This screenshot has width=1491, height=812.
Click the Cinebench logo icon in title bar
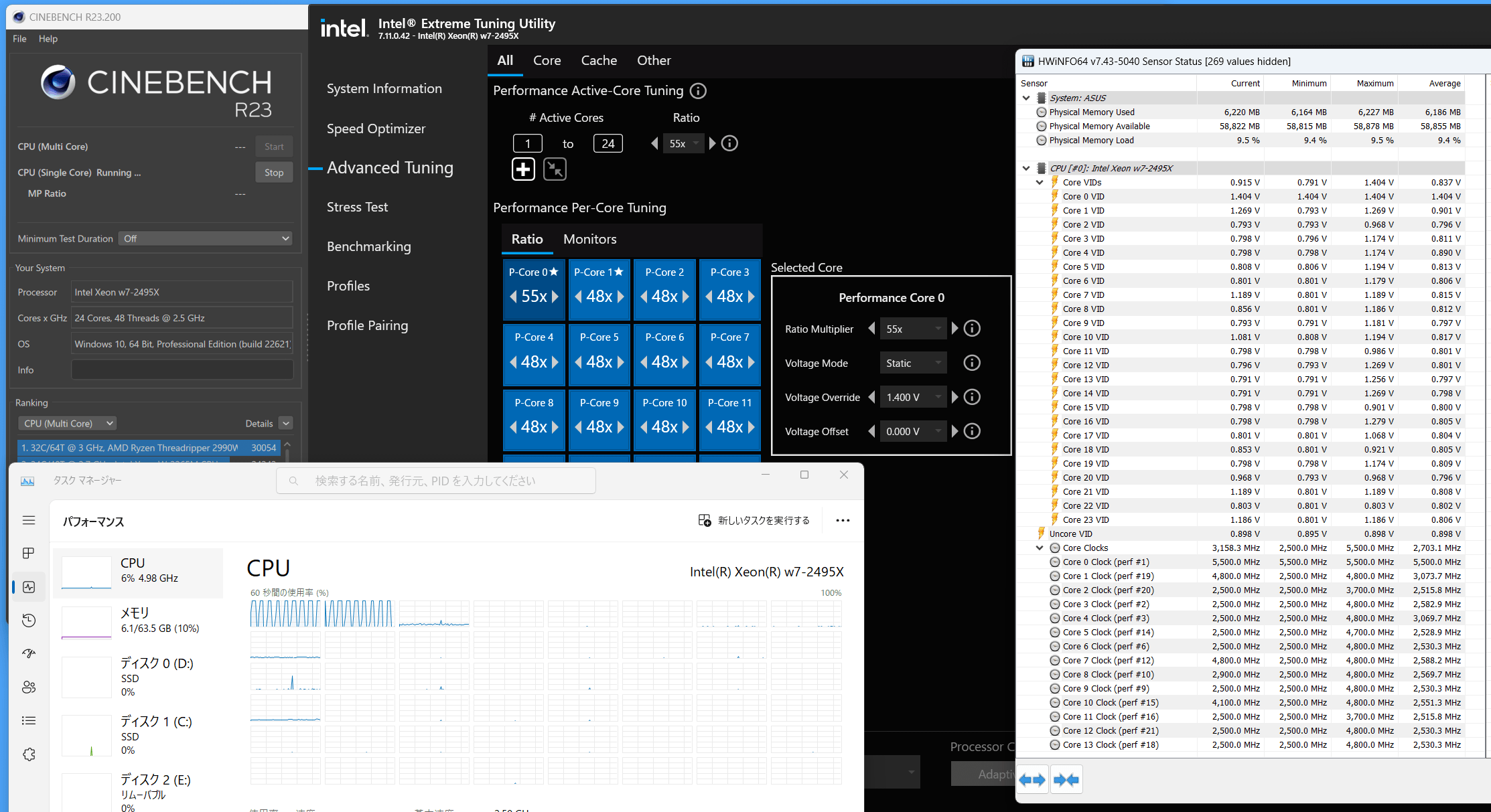tap(19, 17)
